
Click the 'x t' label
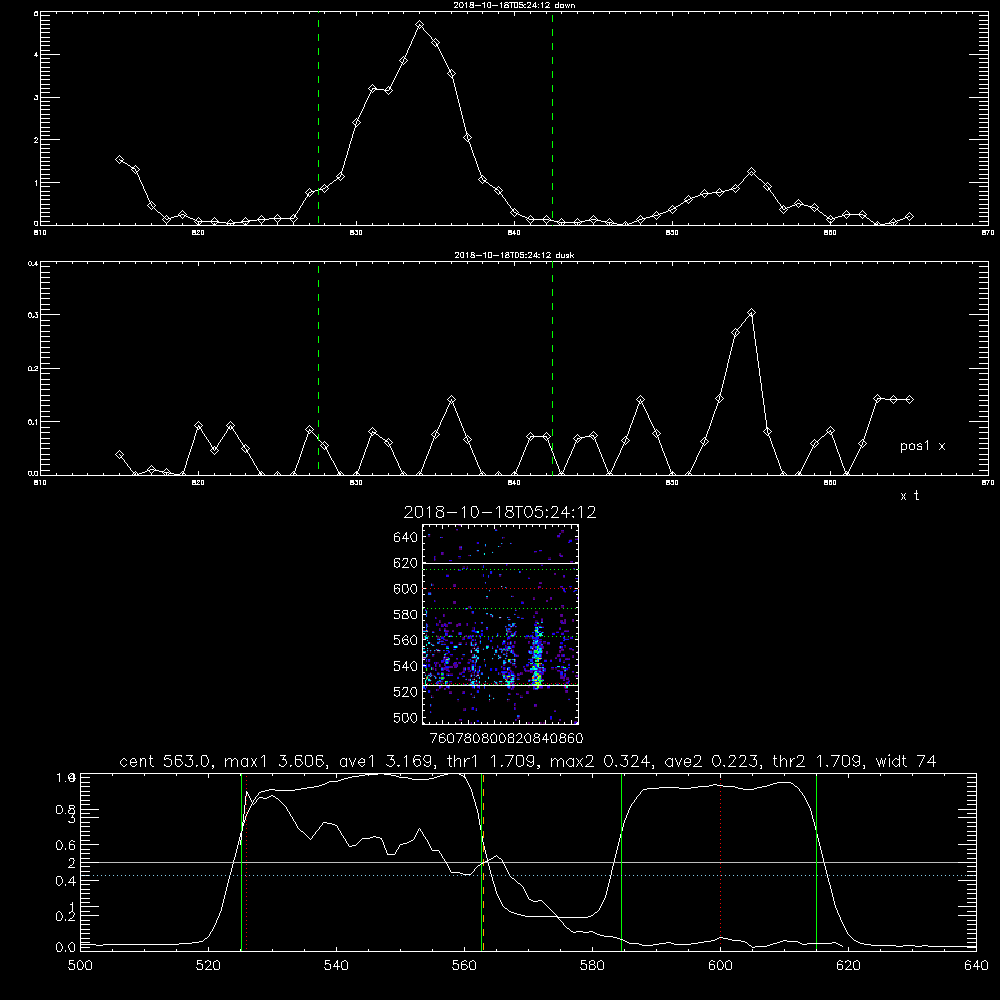coord(909,496)
